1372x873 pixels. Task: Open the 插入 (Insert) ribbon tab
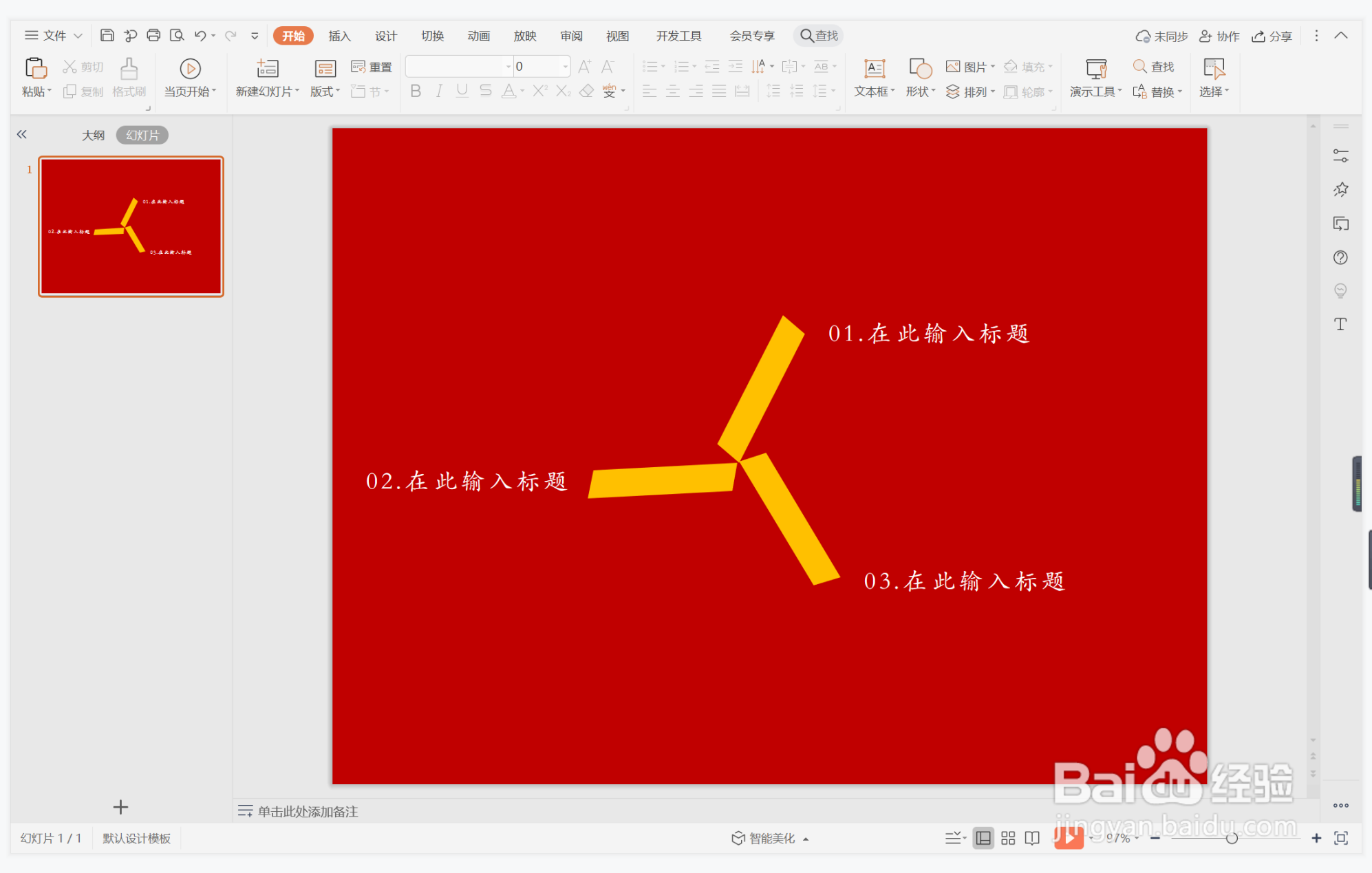(339, 35)
